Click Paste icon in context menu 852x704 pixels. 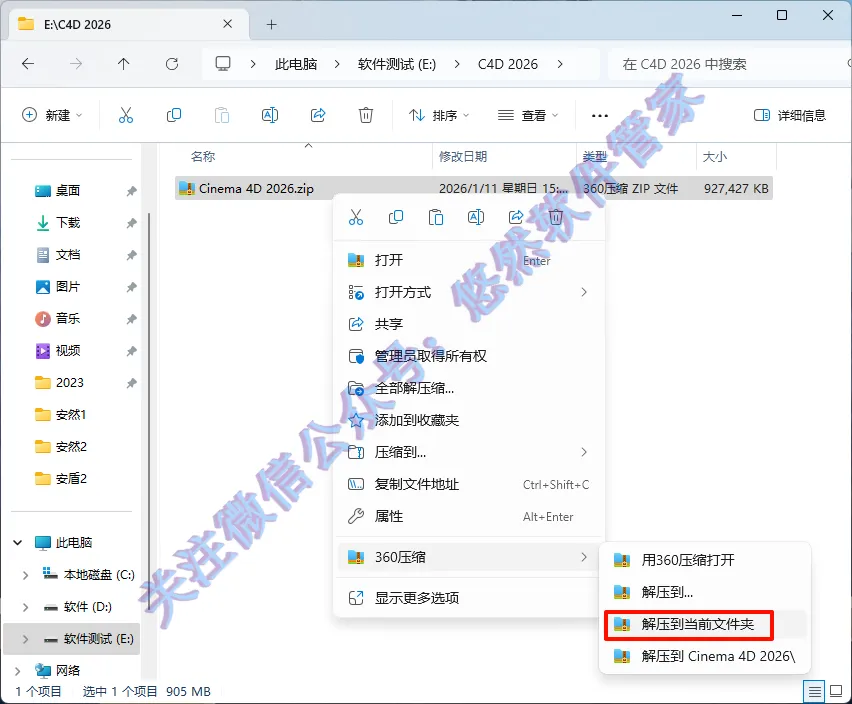(436, 217)
